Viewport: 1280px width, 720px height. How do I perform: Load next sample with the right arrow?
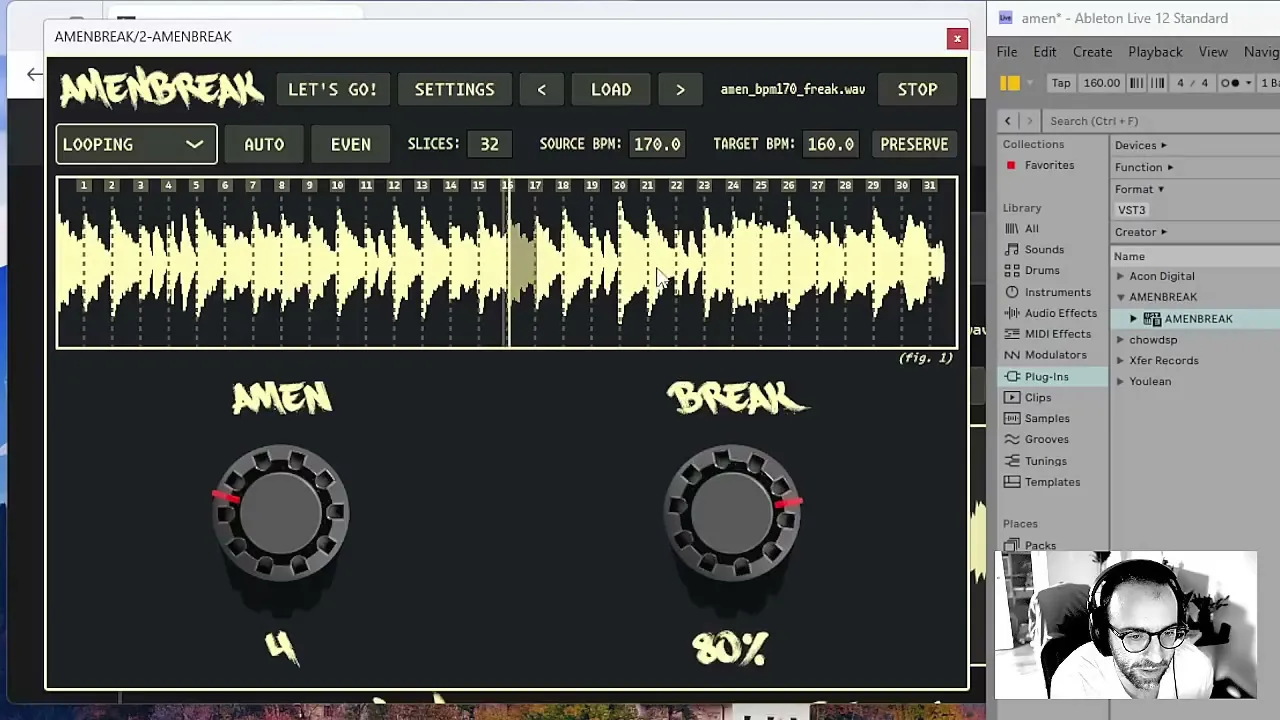(680, 90)
